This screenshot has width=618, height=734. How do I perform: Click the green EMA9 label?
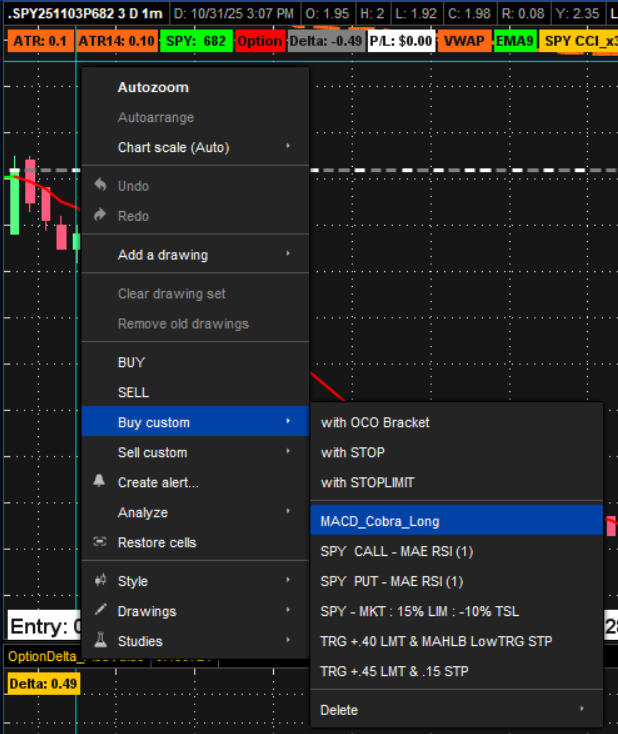click(515, 41)
